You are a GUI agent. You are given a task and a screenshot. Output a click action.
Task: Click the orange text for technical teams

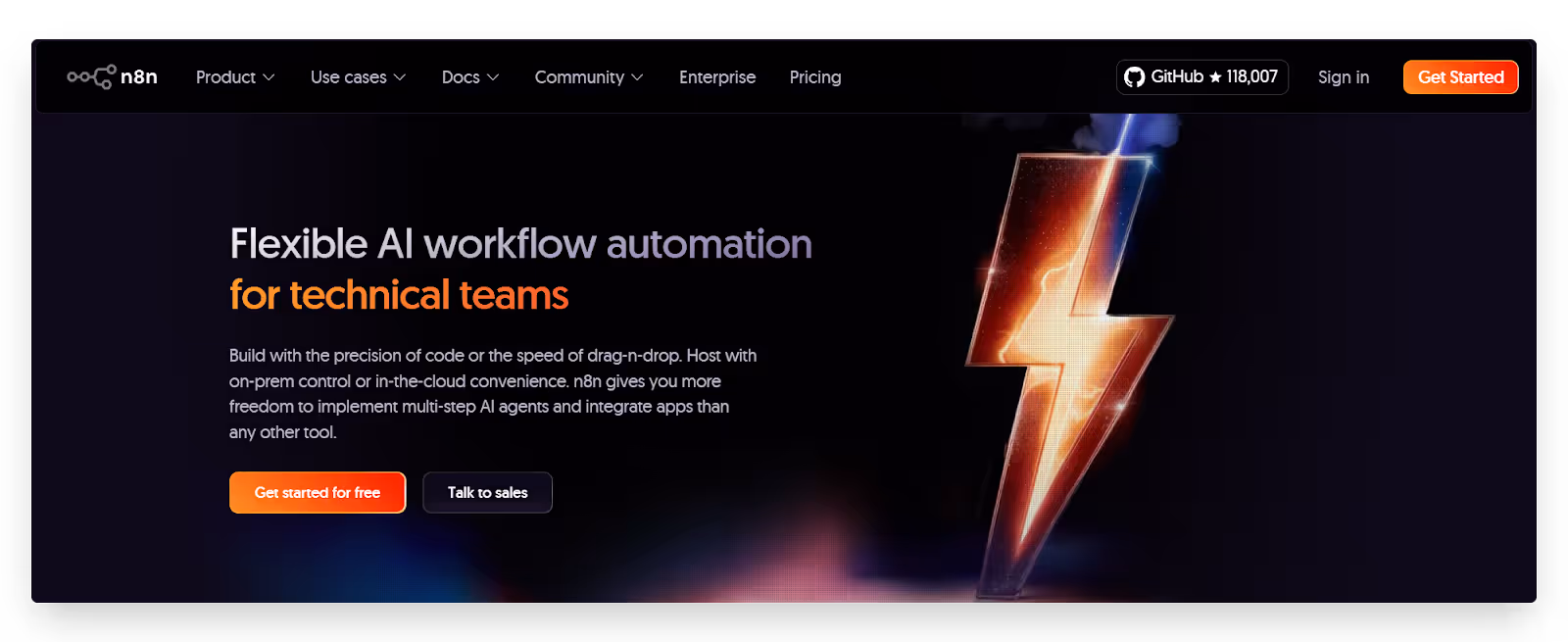[399, 295]
